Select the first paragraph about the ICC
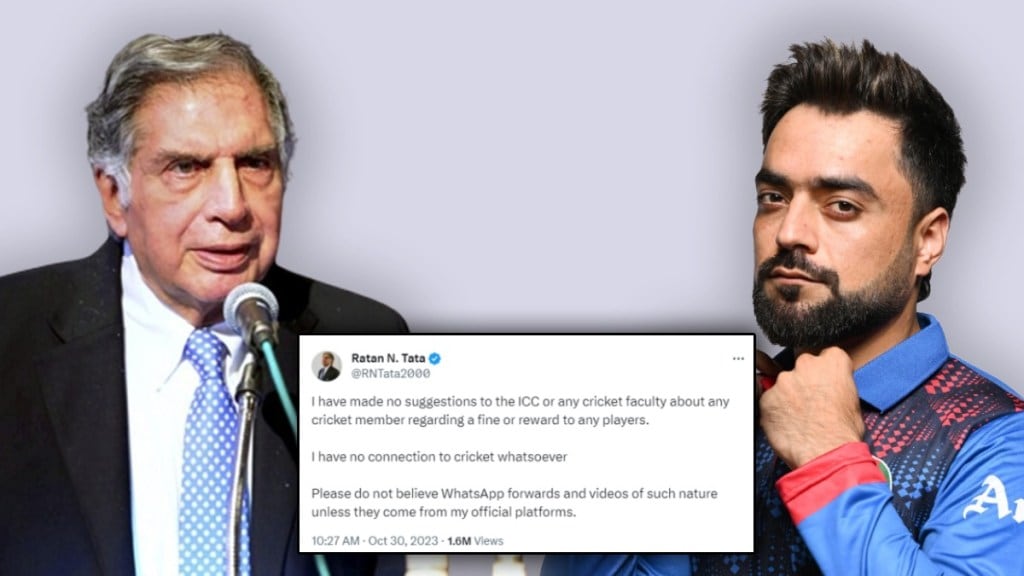1024x576 pixels. (520, 411)
